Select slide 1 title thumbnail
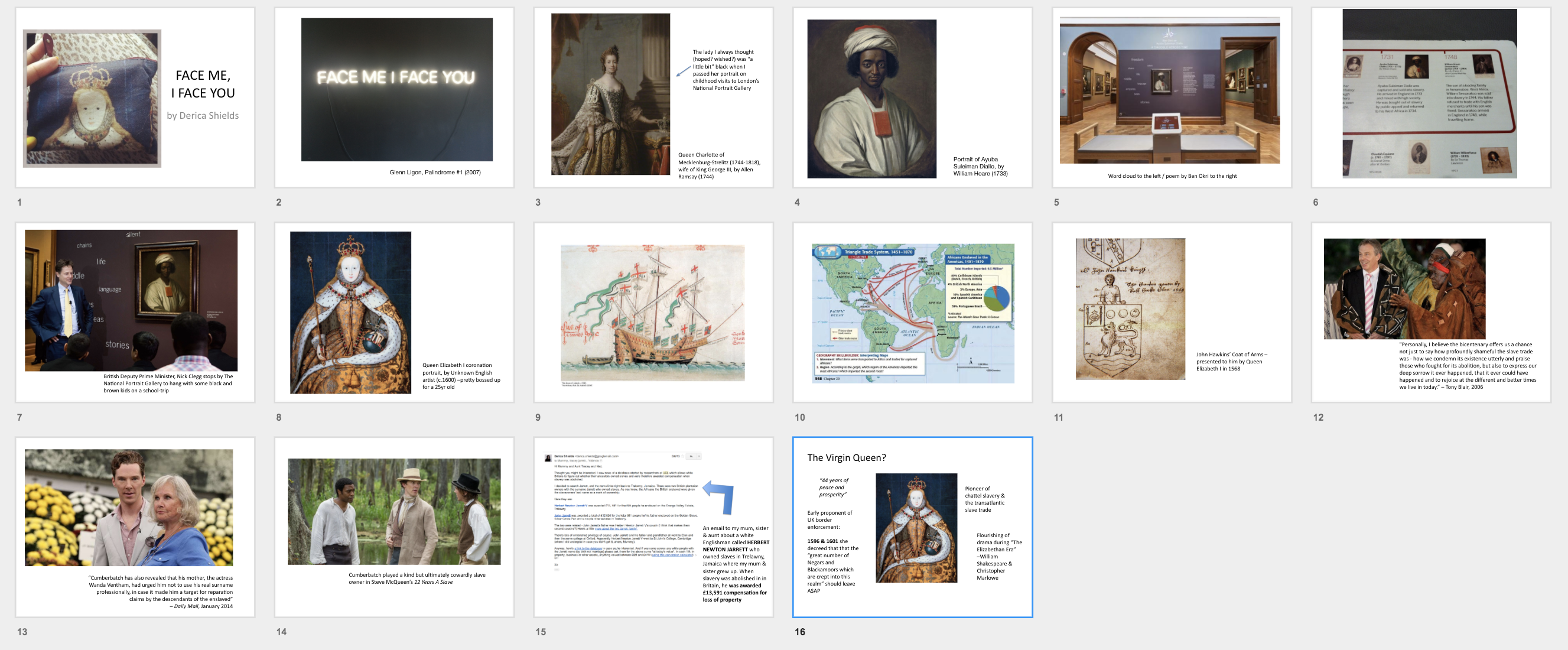This screenshot has height=650, width=1568. [x=135, y=97]
